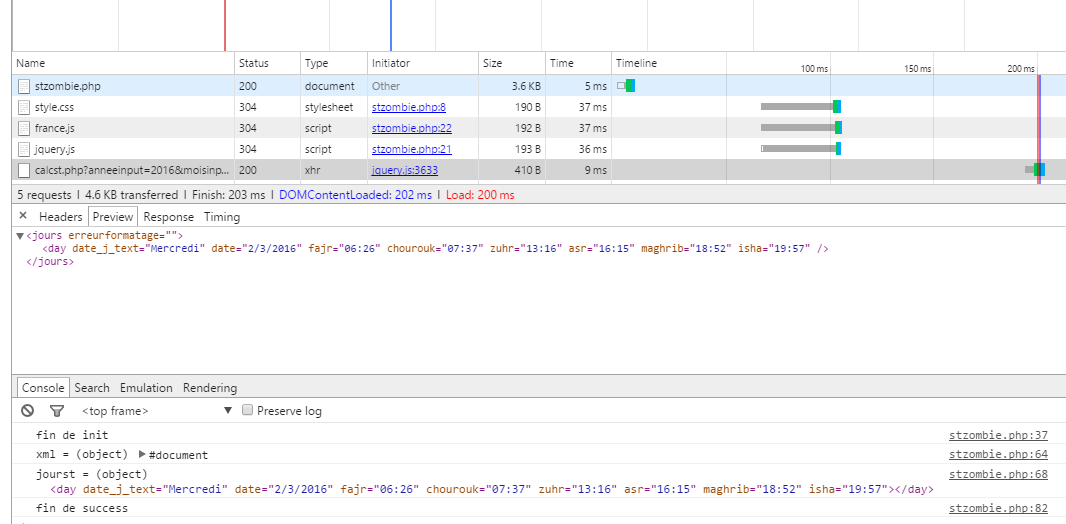This screenshot has width=1066, height=524.
Task: Select the calcst.php xhr request row
Action: [x=538, y=170]
